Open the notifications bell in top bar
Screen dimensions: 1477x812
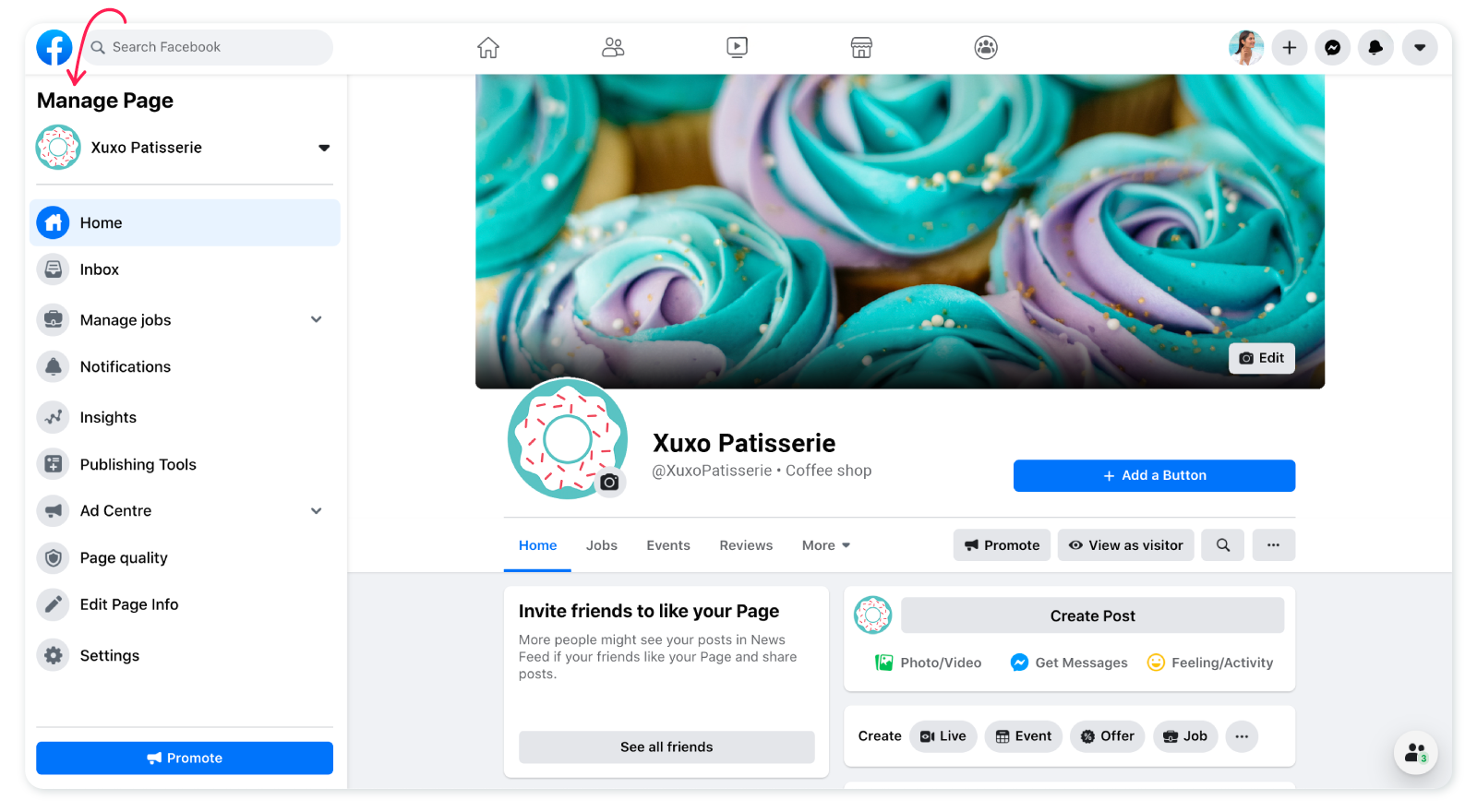(1375, 47)
